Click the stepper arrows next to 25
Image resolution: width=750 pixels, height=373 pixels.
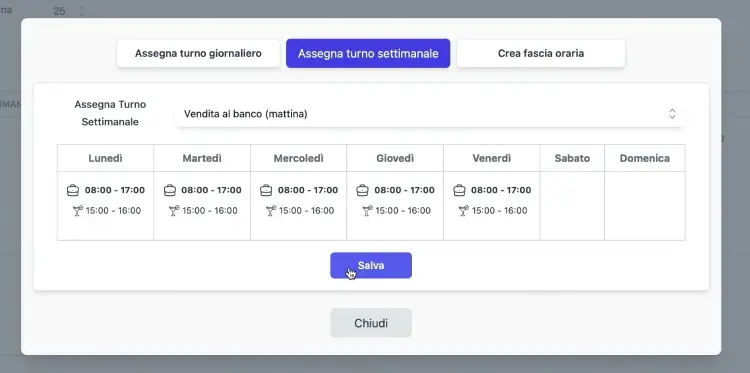tap(81, 11)
